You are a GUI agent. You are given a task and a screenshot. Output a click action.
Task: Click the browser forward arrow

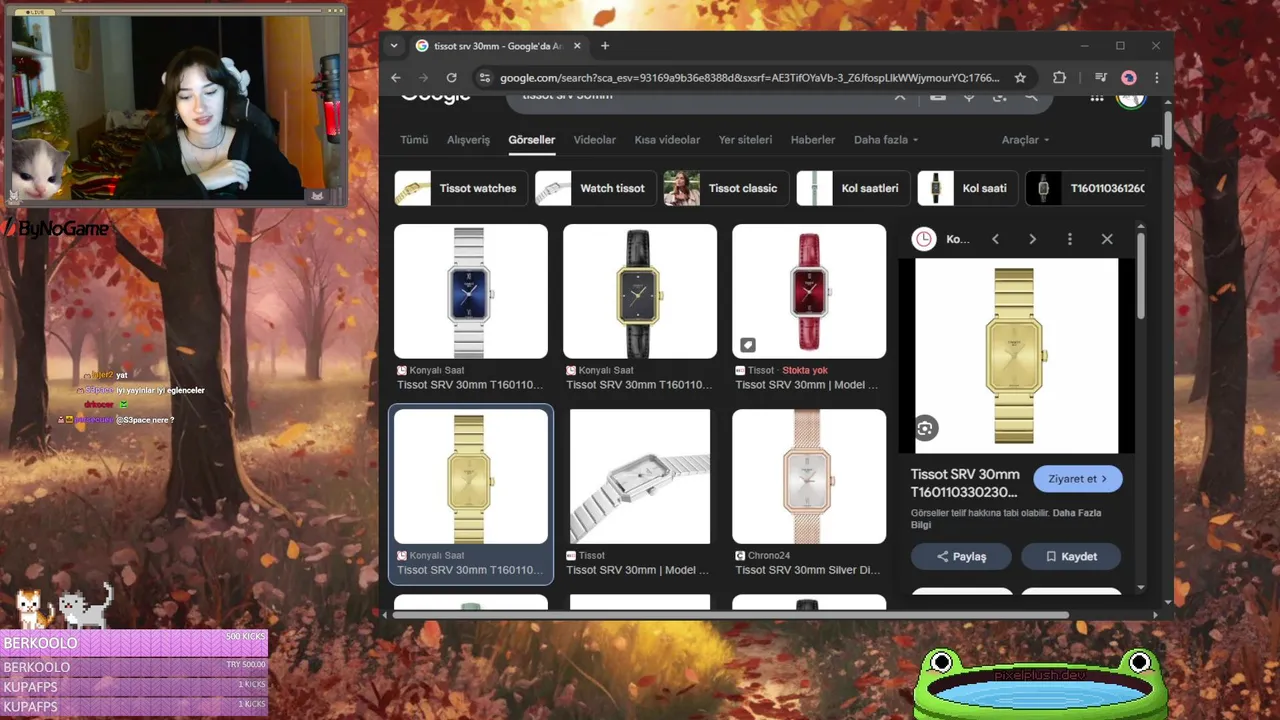tap(423, 77)
